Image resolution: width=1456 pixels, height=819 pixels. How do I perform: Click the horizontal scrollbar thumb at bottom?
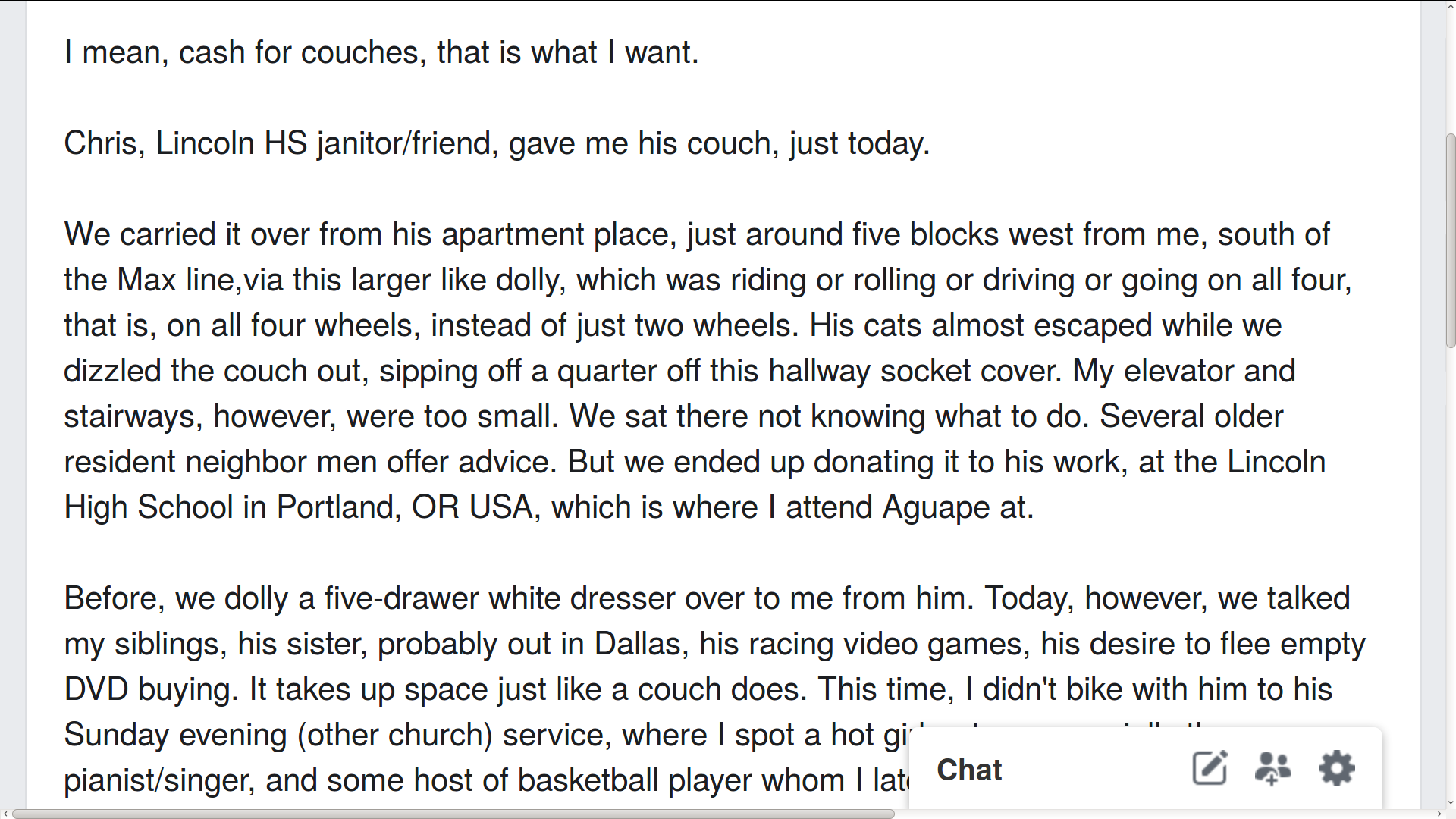click(x=453, y=814)
